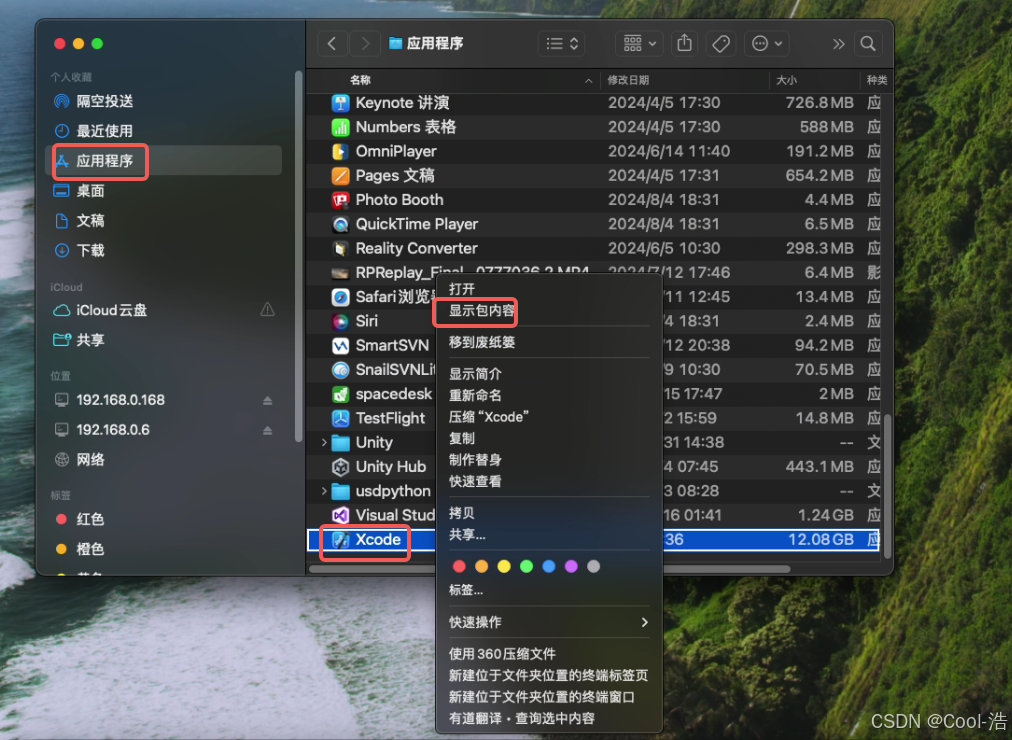Image resolution: width=1012 pixels, height=740 pixels.
Task: Open the more actions ellipsis dropdown
Action: pos(766,43)
